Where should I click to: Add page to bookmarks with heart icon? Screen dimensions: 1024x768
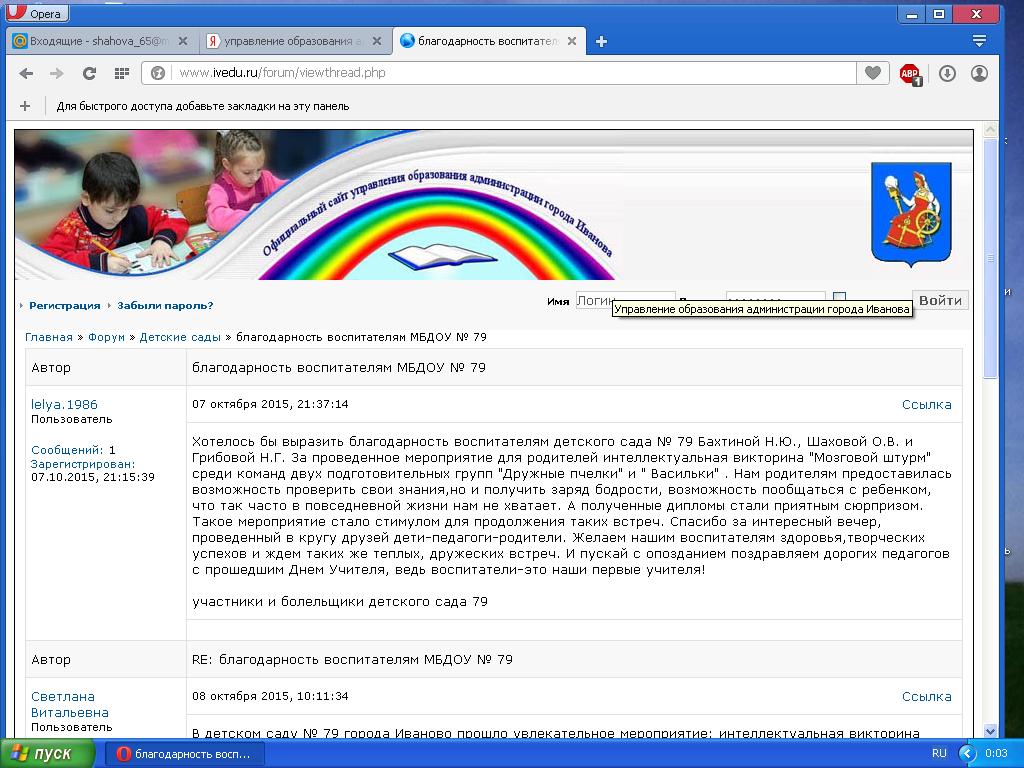pos(872,73)
